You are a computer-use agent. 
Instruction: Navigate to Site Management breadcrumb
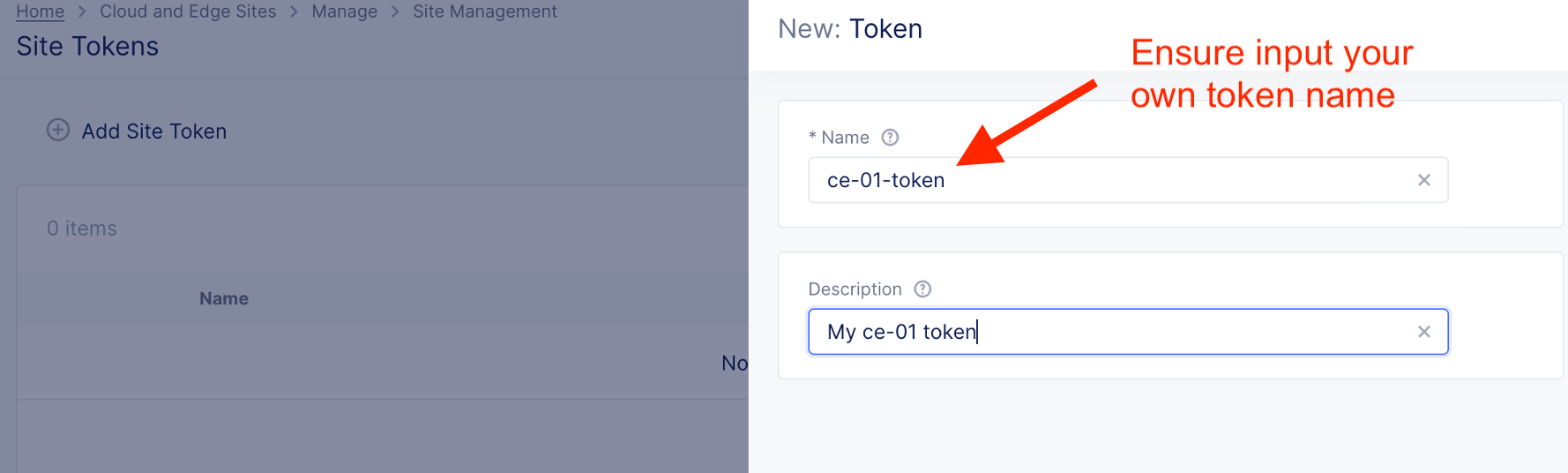pyautogui.click(x=485, y=11)
